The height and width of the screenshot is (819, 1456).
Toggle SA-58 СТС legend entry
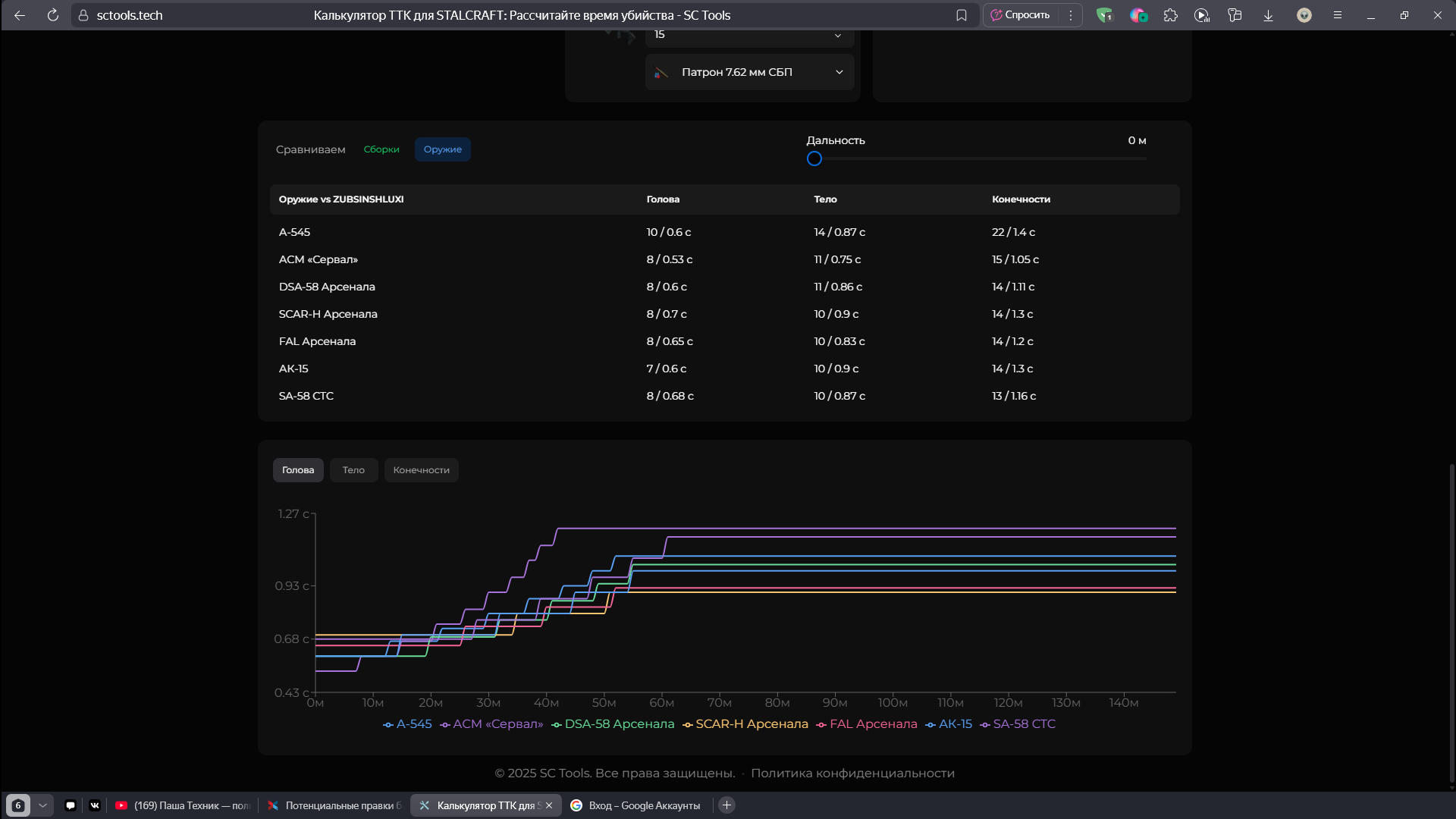(x=1018, y=724)
